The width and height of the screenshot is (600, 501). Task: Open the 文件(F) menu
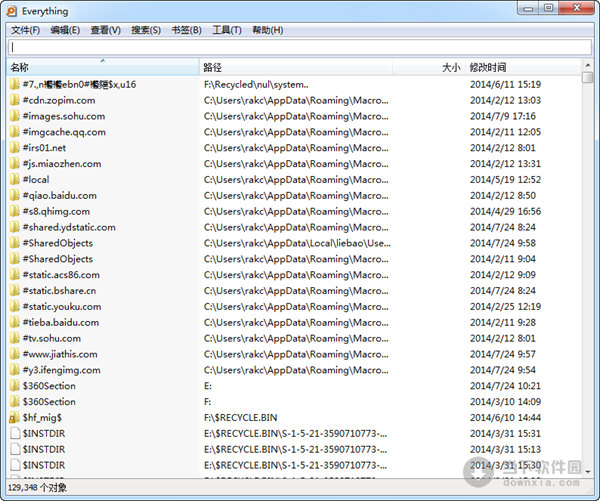point(25,30)
